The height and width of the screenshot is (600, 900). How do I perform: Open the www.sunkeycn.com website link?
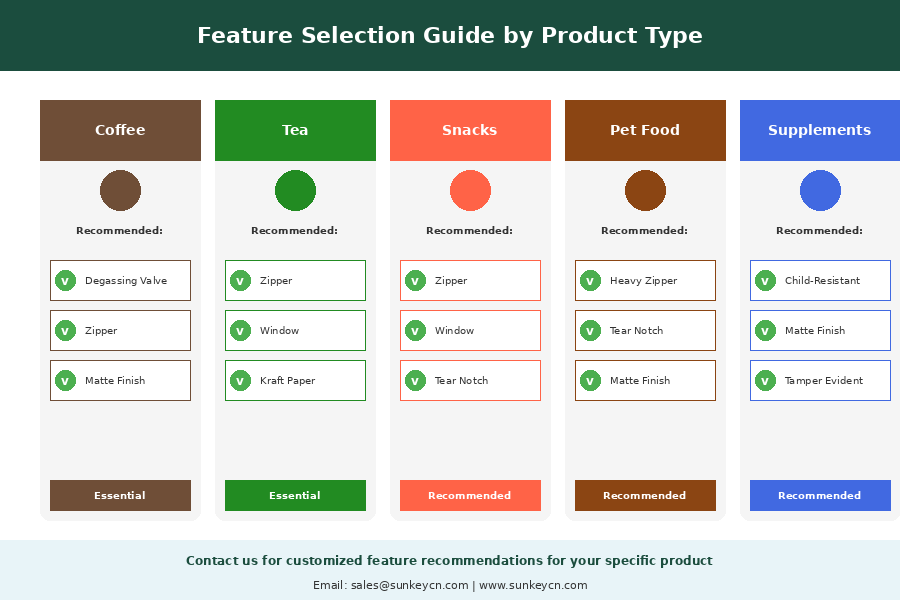tap(533, 586)
